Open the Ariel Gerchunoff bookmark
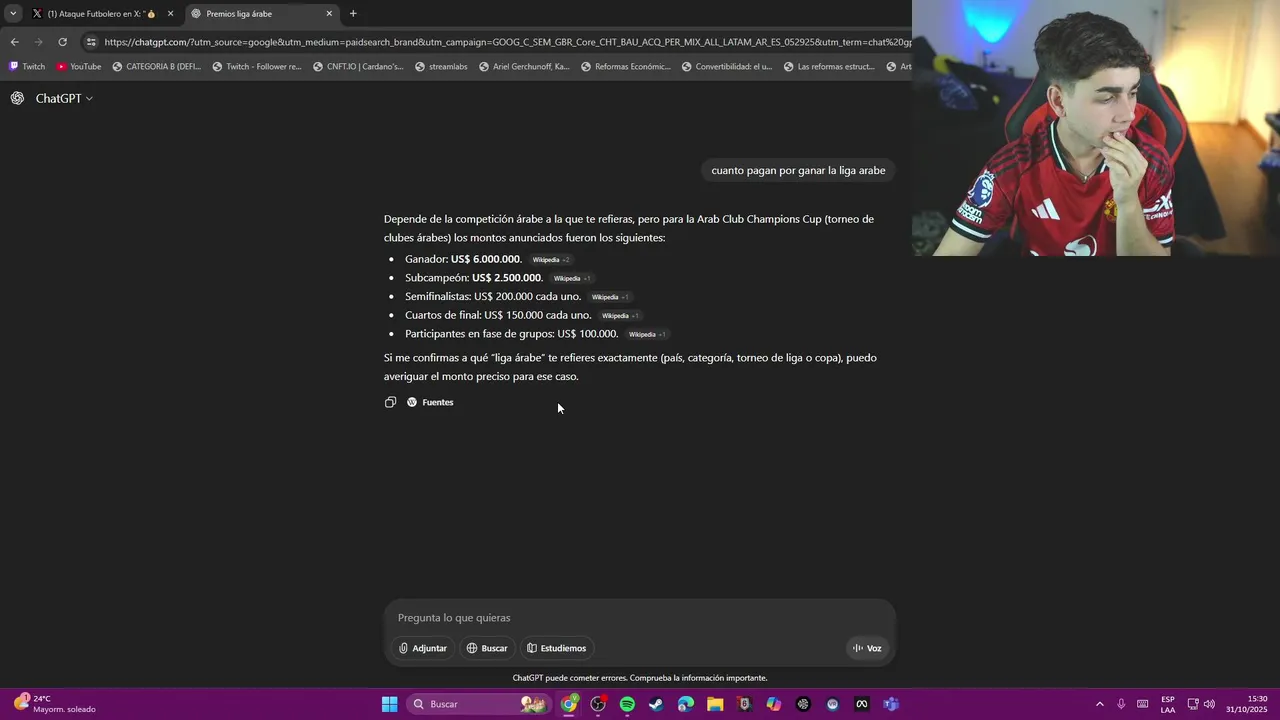 pos(524,67)
